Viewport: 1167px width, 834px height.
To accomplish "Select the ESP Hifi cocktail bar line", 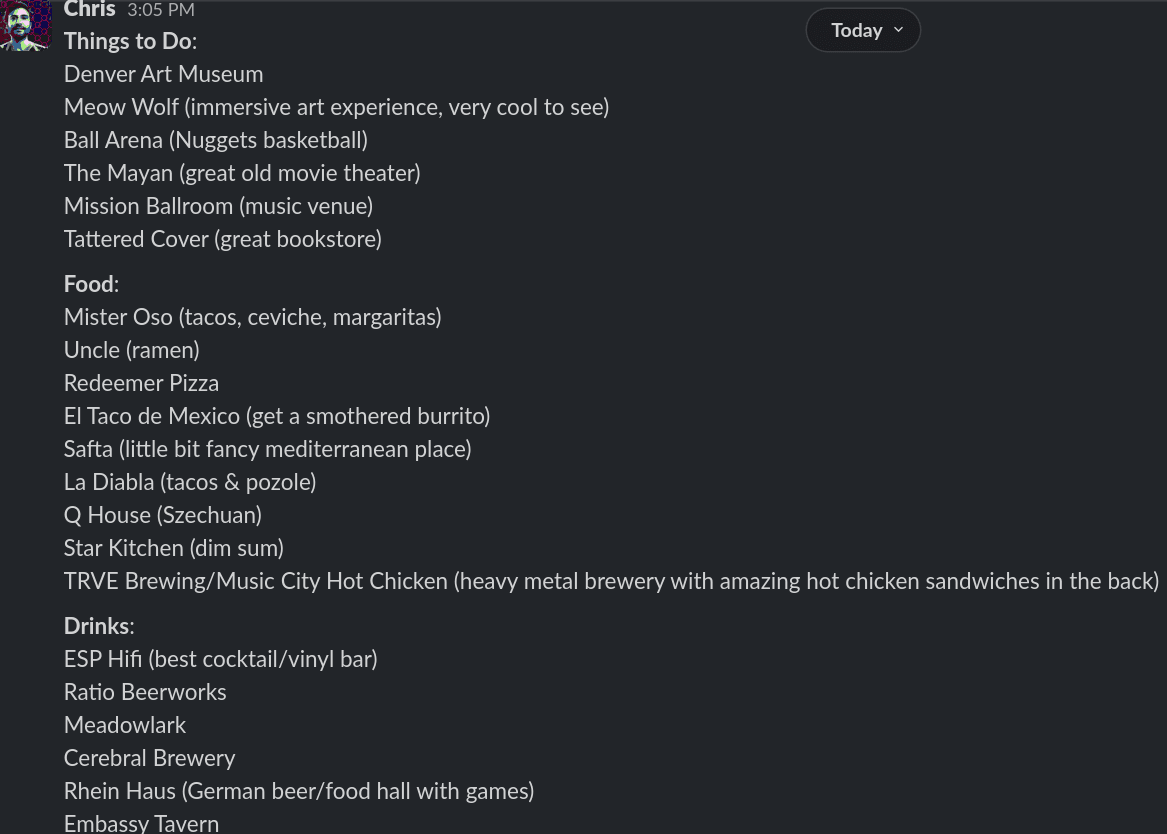I will tap(220, 659).
